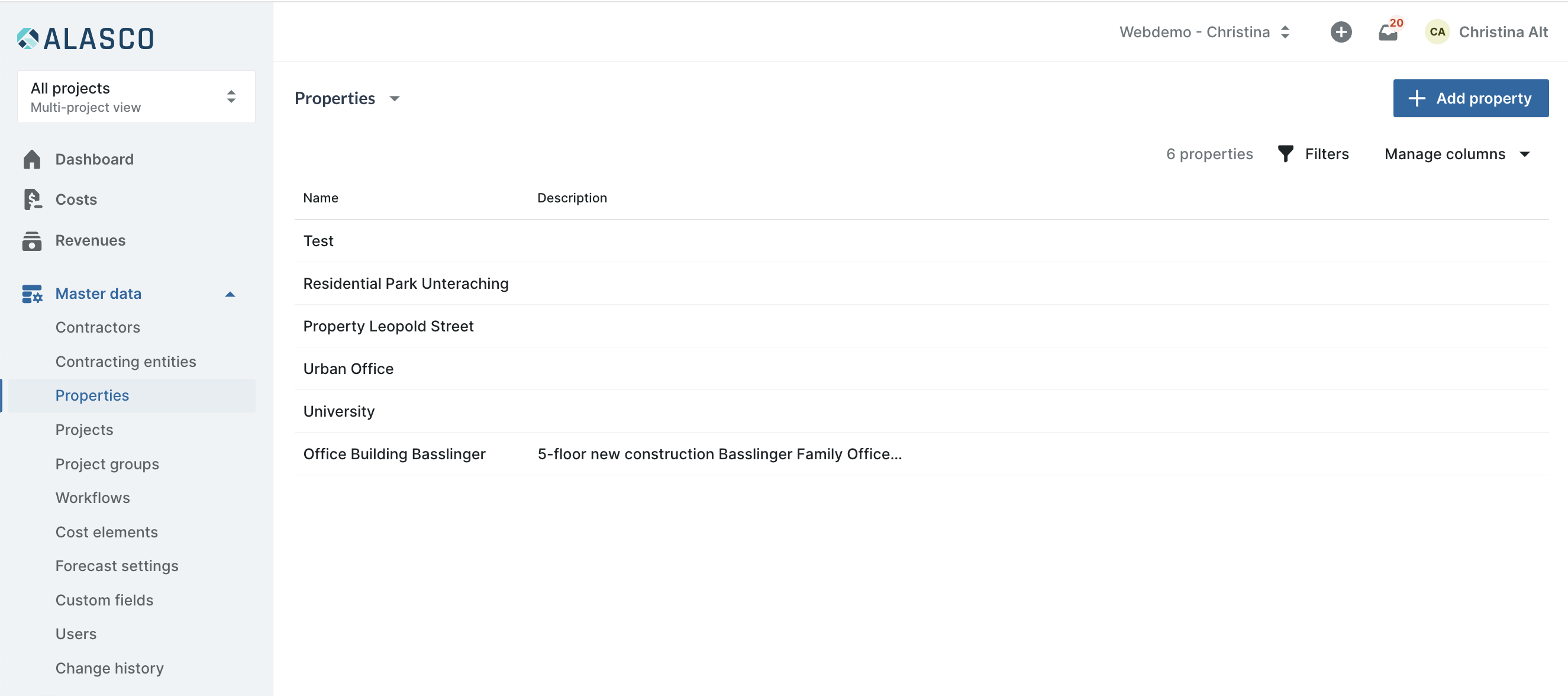Open Cost elements
Screen dimensions: 1568x696
[107, 532]
